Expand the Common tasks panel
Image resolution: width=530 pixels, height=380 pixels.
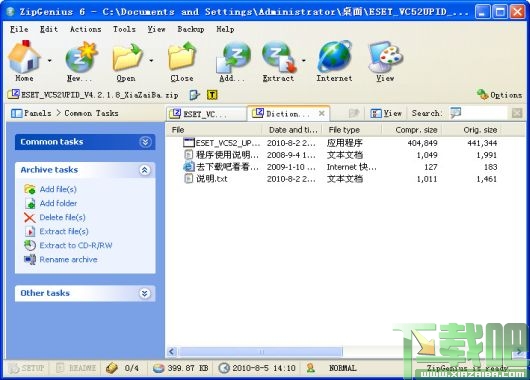145,142
